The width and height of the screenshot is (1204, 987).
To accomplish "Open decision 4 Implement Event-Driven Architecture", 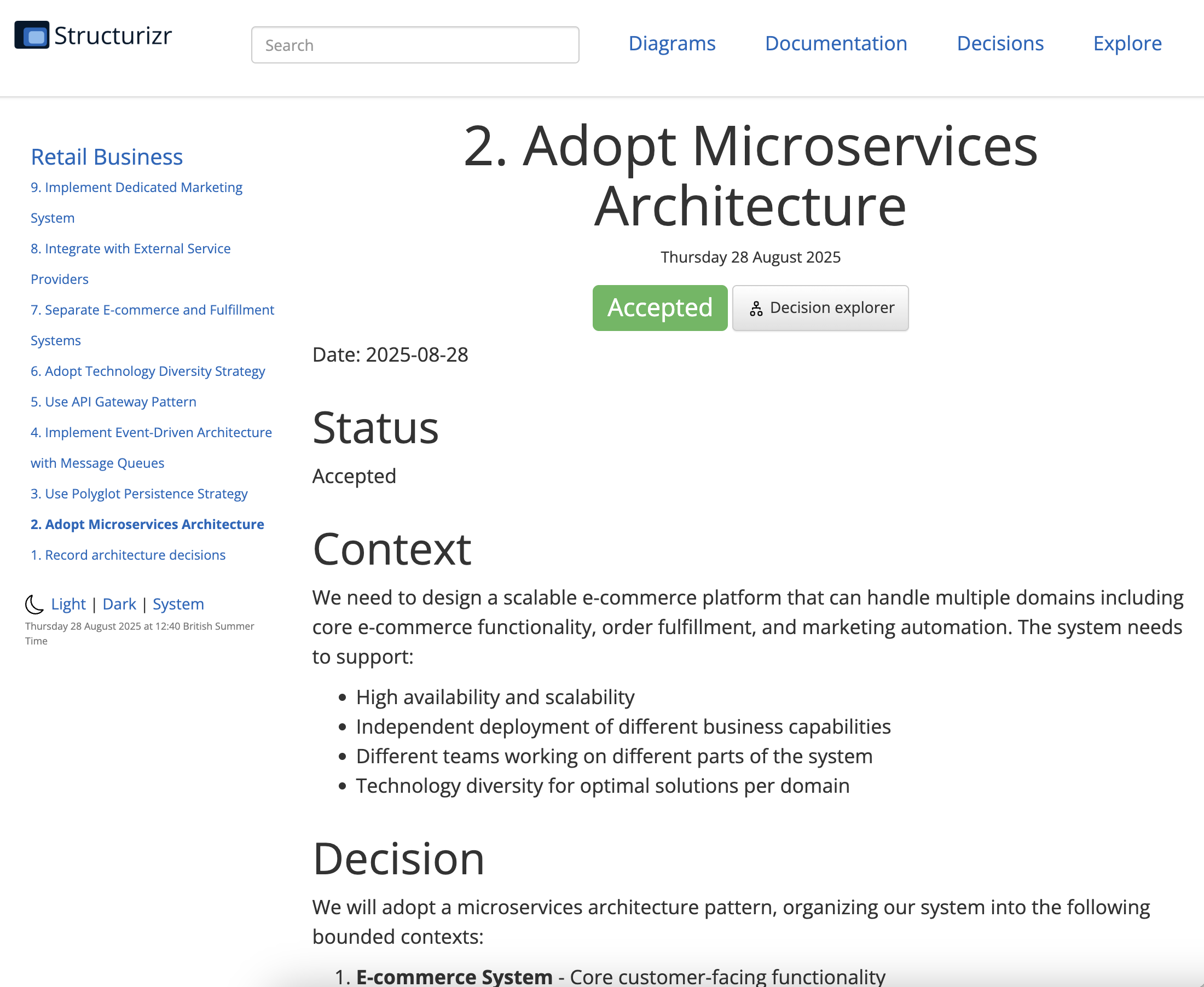I will pyautogui.click(x=151, y=448).
